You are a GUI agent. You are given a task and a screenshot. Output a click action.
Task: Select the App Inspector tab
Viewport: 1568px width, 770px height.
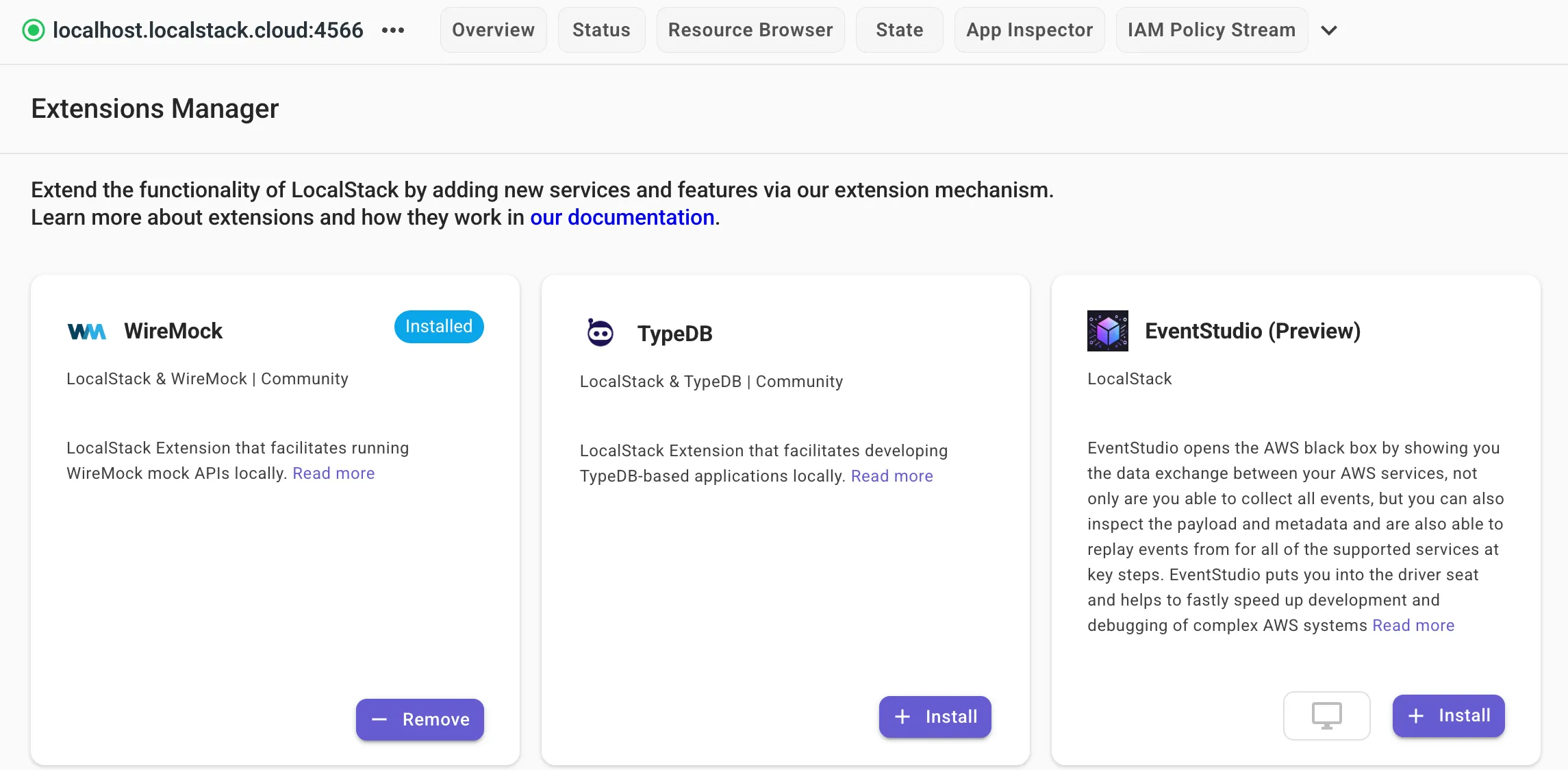(x=1029, y=29)
